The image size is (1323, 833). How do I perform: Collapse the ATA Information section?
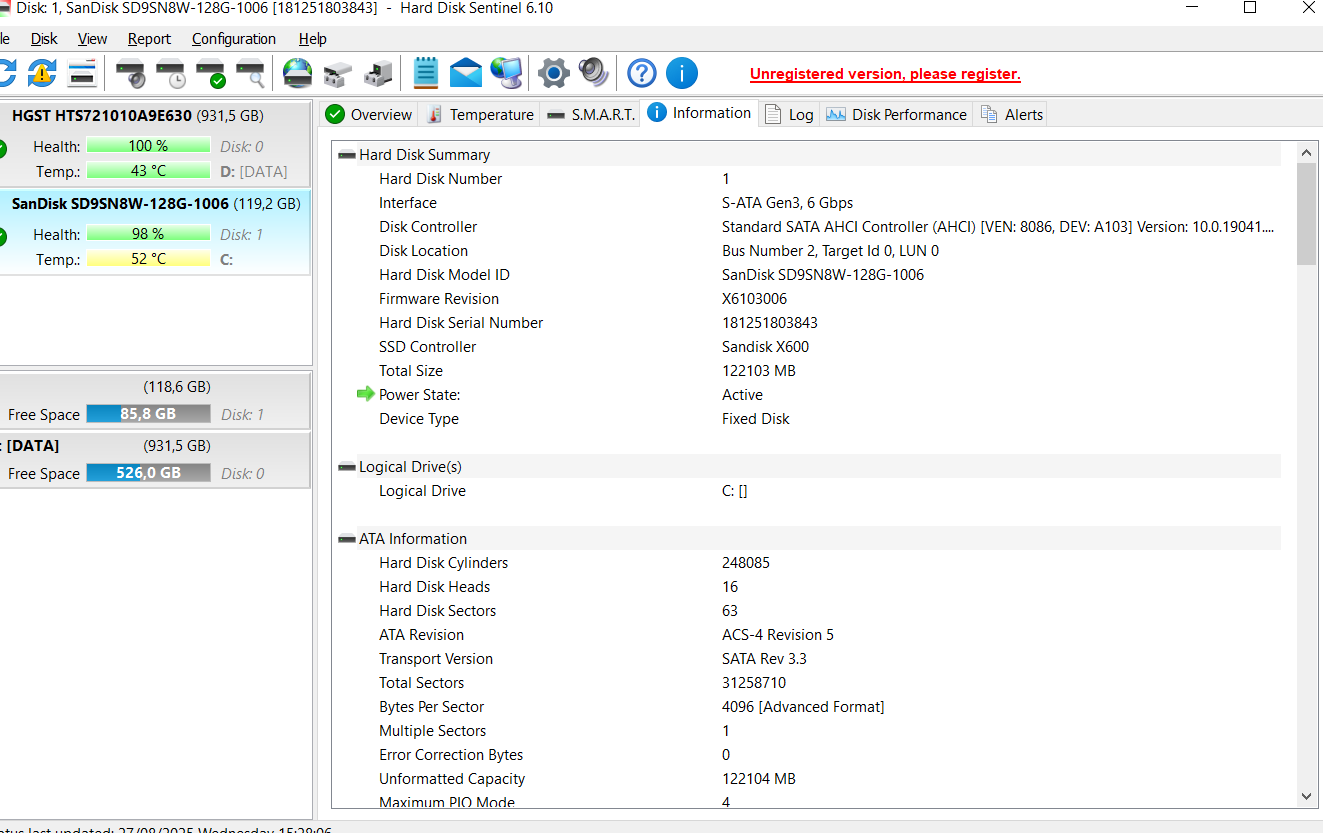tap(347, 539)
